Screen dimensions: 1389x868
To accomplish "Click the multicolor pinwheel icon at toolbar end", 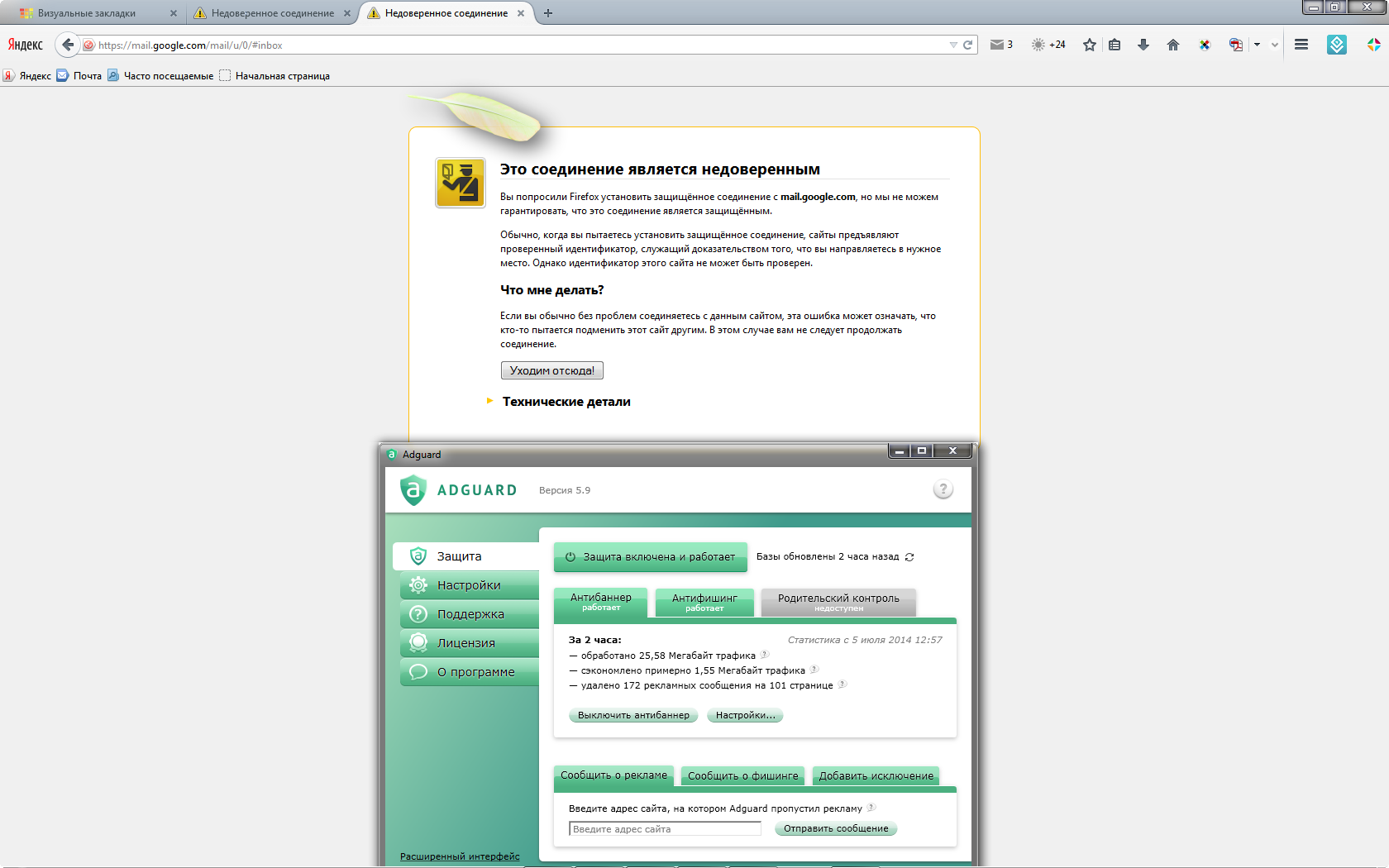I will (x=1373, y=45).
